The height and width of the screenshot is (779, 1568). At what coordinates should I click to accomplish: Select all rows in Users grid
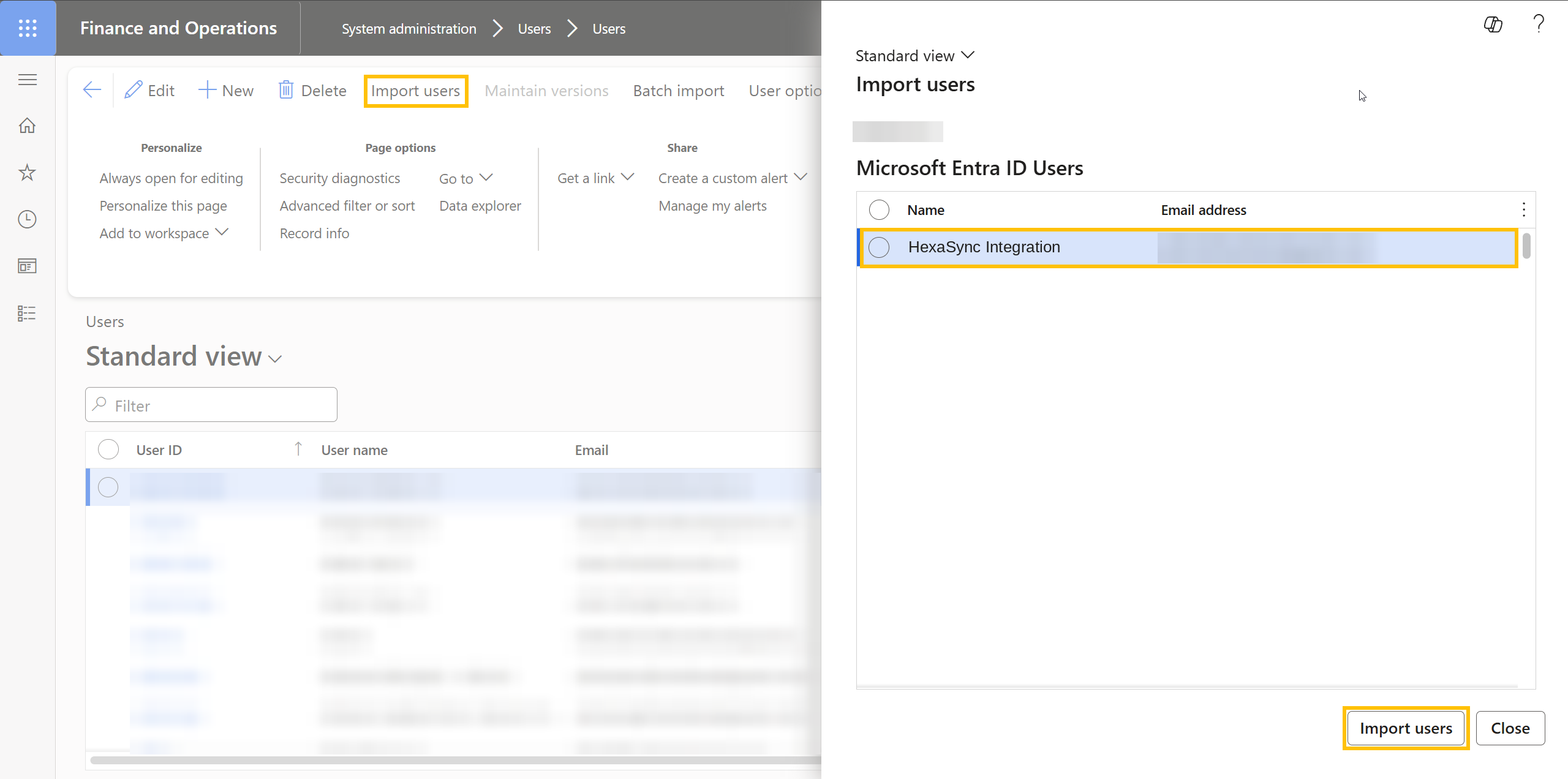tap(108, 450)
